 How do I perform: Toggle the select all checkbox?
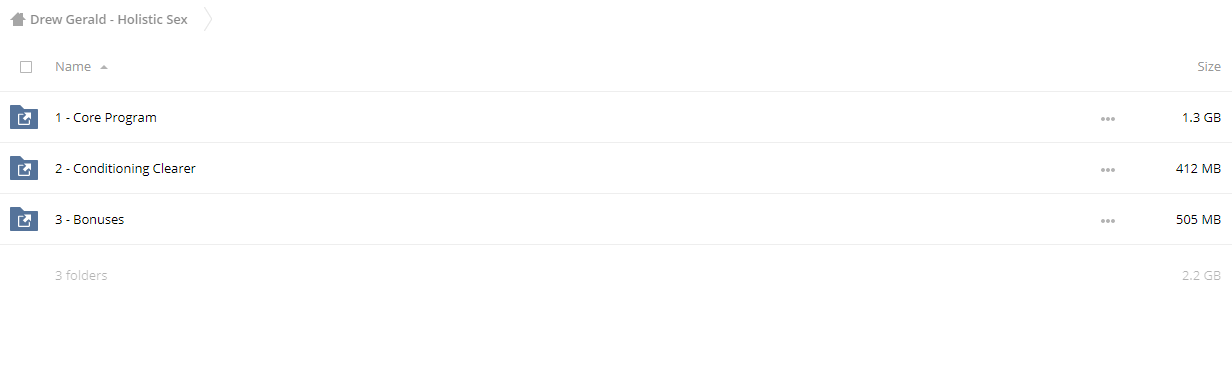[26, 67]
